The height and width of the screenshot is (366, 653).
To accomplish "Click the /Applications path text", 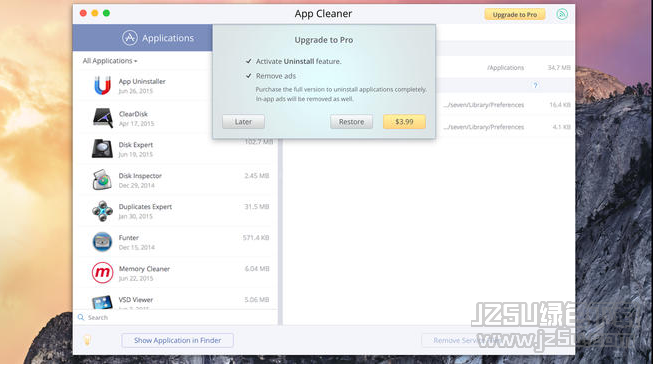I will [x=505, y=67].
